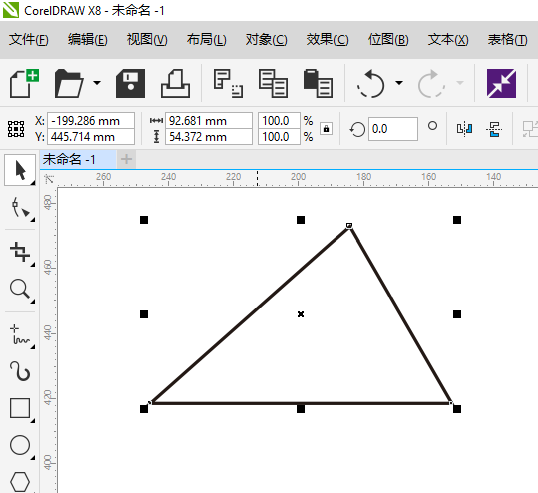
Task: Click the Print icon
Action: click(175, 83)
